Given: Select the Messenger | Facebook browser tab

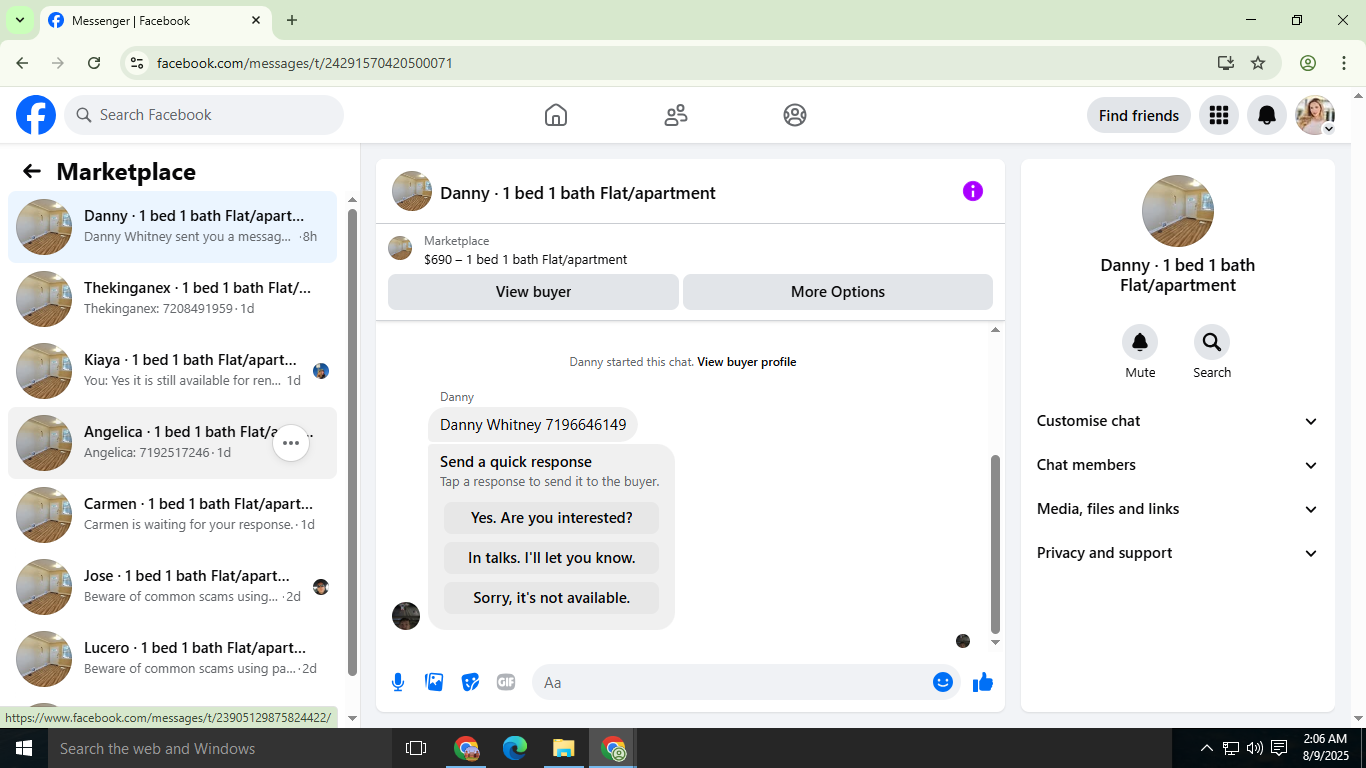Looking at the screenshot, I should (155, 20).
